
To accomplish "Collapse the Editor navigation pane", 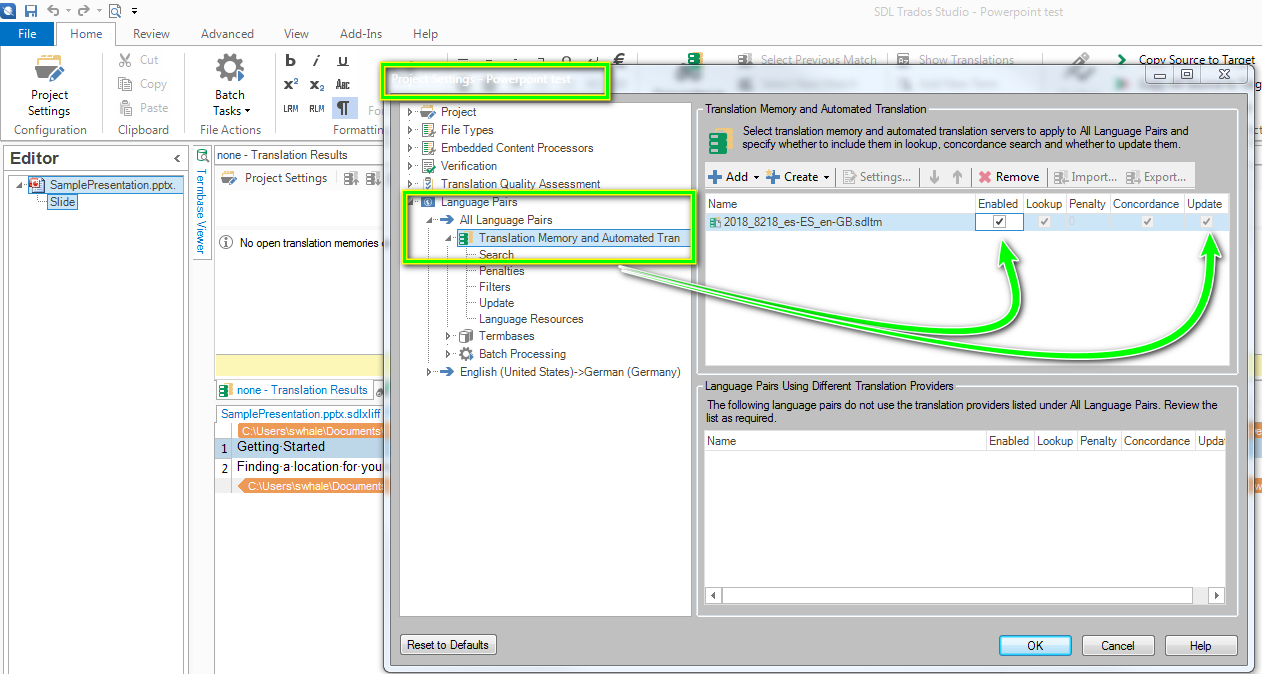I will pyautogui.click(x=177, y=158).
